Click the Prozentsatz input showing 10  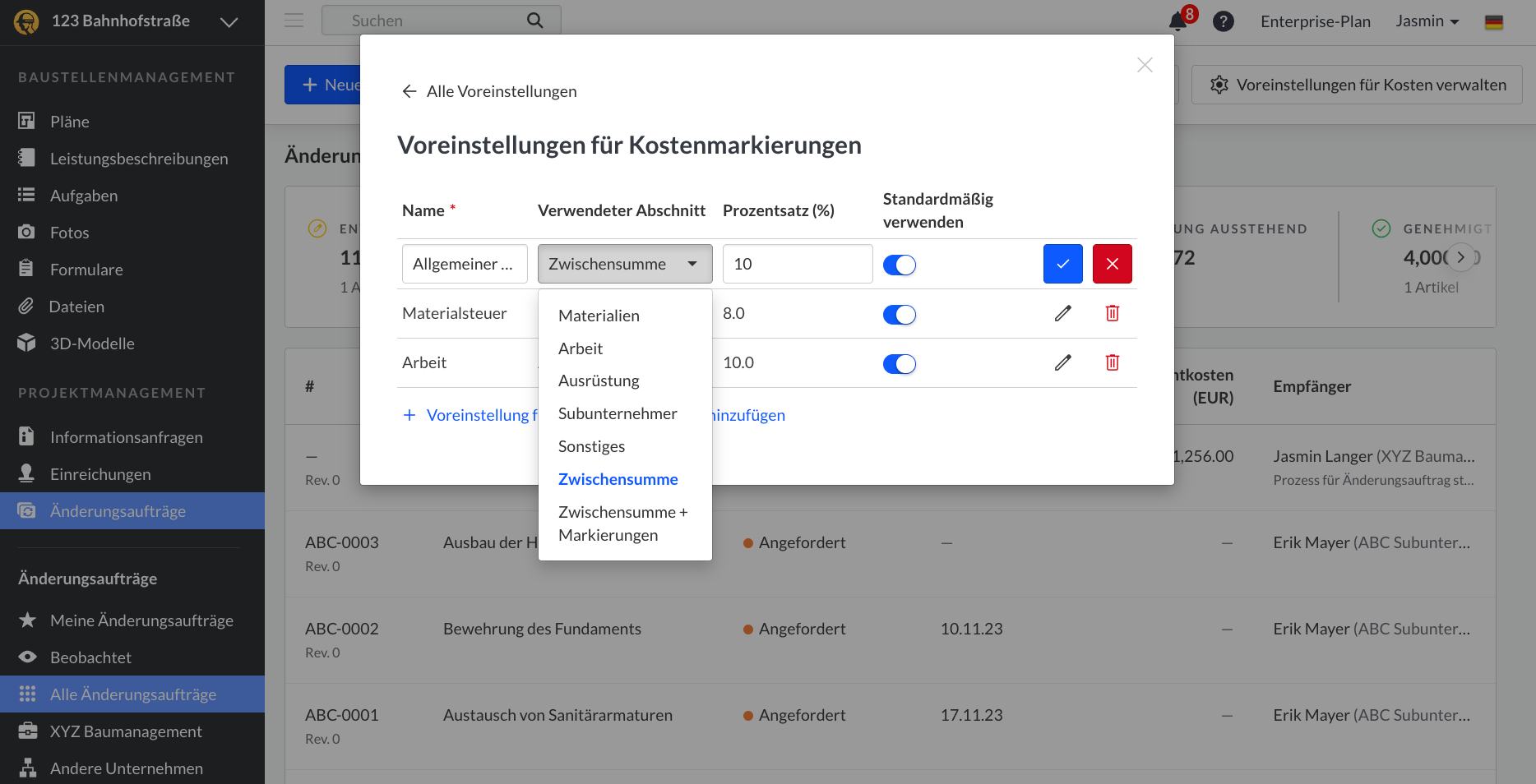point(798,264)
